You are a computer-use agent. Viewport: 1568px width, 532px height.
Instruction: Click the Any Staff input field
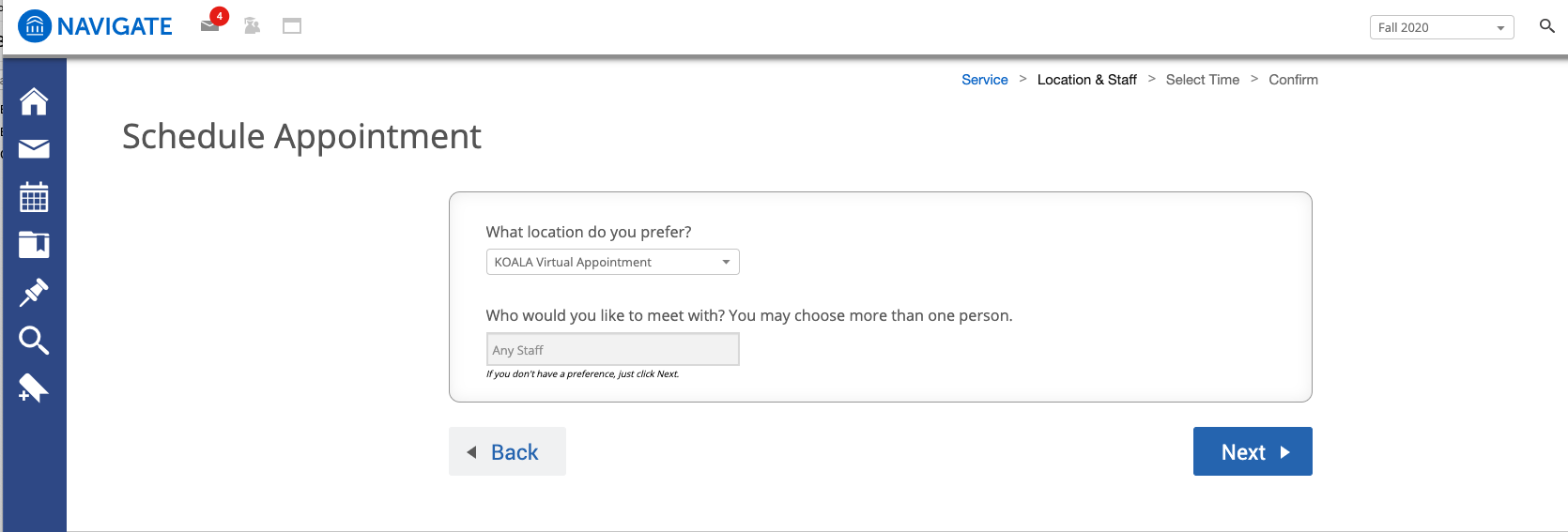coord(612,350)
